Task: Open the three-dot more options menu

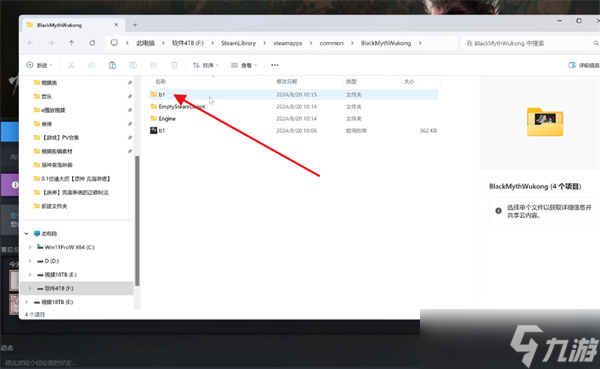Action: (275, 65)
